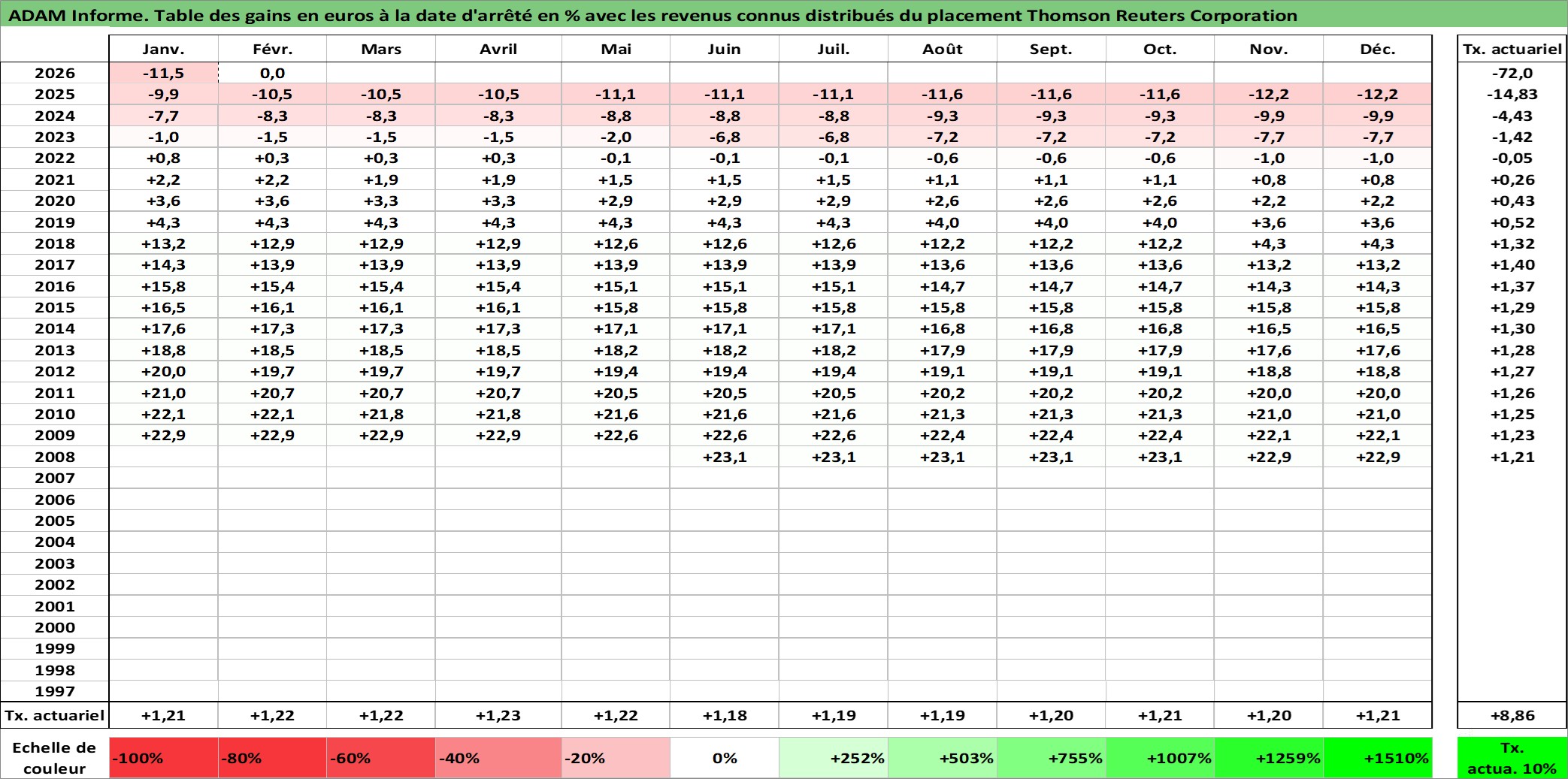Click the '-4,43' actuarial rate value
Screen dimensions: 1568x779
pyautogui.click(x=1512, y=116)
